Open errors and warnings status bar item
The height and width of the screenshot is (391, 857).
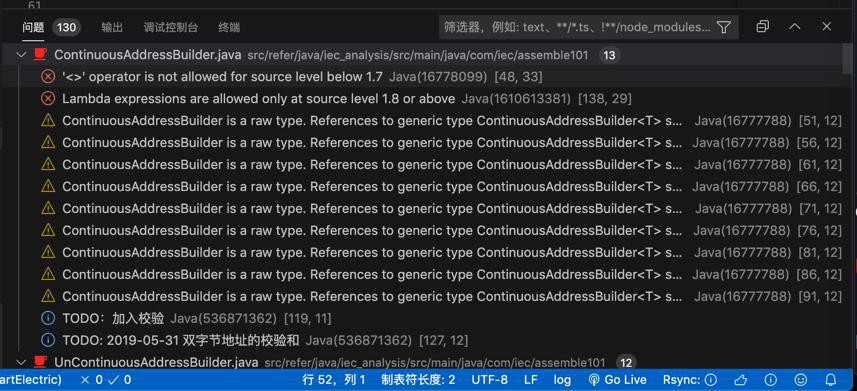pyautogui.click(x=105, y=380)
